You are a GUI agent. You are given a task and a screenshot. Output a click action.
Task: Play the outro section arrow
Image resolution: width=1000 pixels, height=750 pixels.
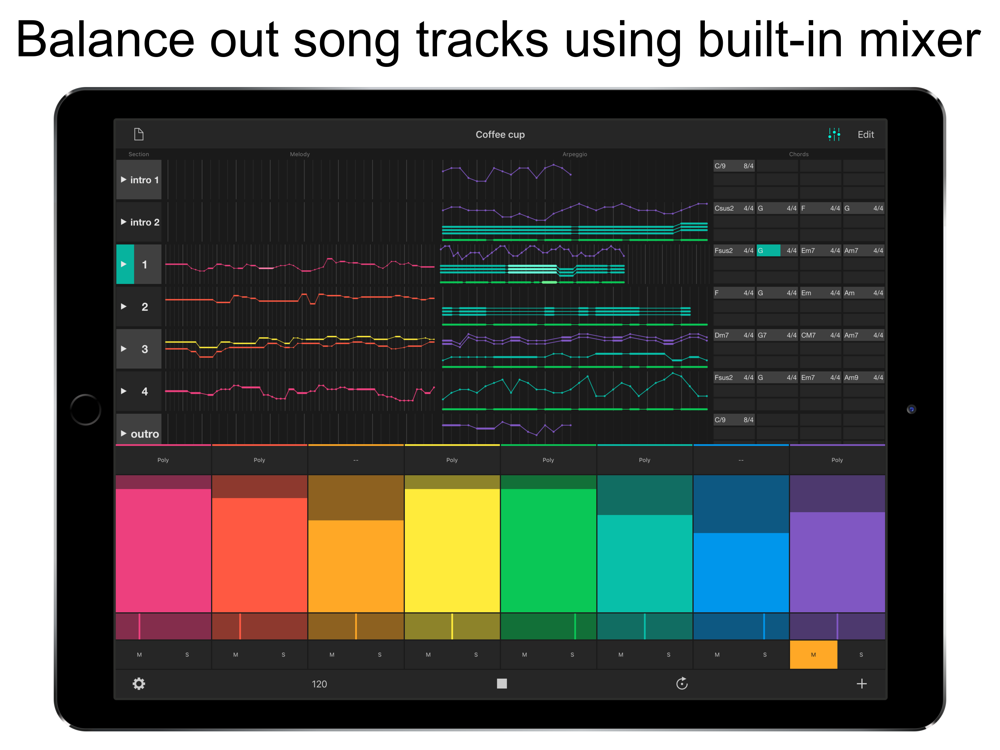click(123, 434)
